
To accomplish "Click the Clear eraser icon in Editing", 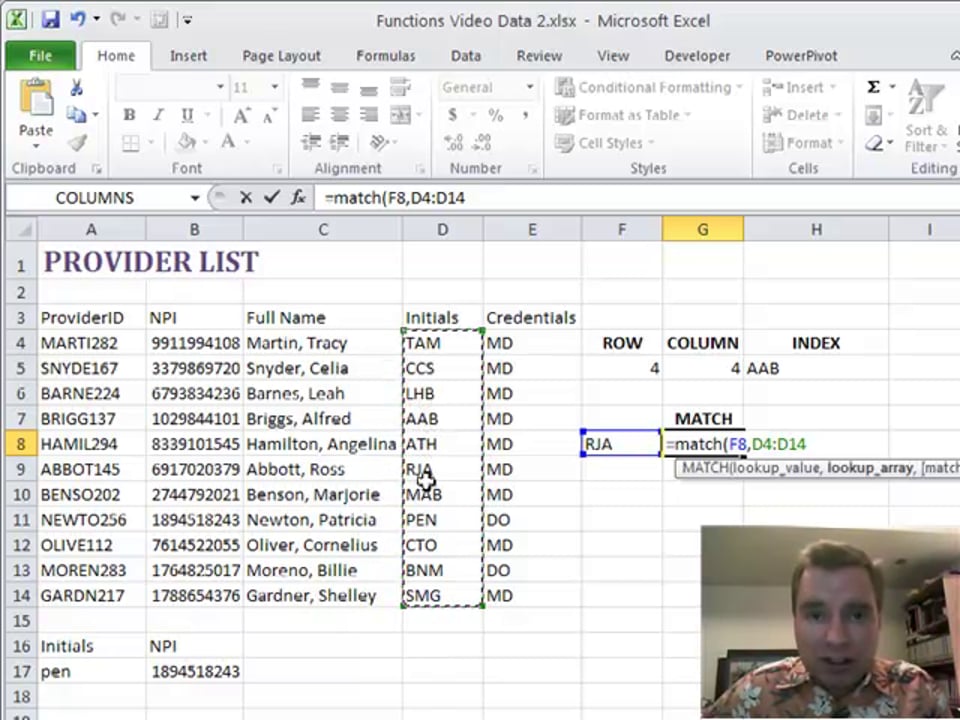I will click(874, 143).
